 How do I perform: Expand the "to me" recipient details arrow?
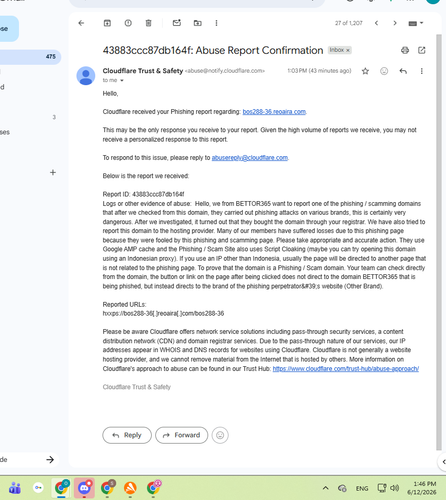[x=122, y=80]
